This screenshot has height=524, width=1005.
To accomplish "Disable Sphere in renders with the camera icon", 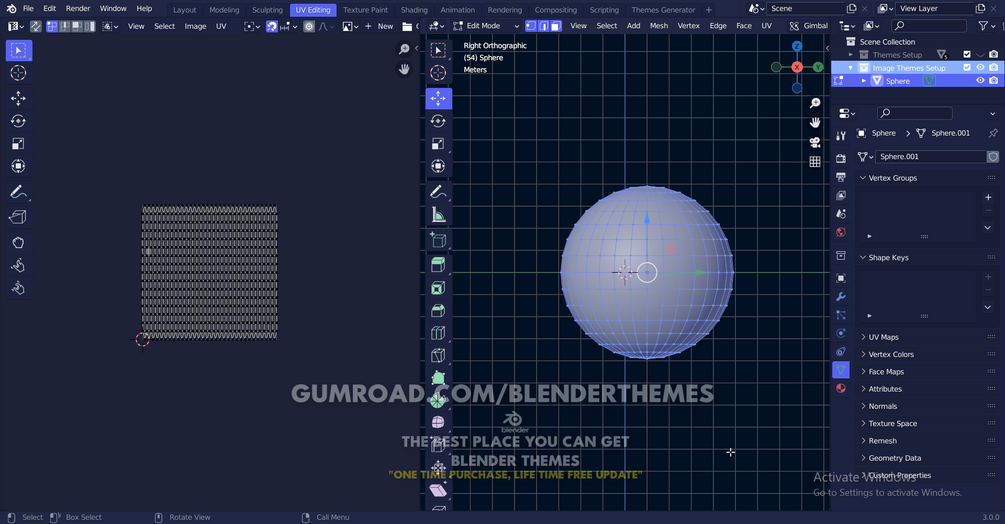I will [x=993, y=81].
